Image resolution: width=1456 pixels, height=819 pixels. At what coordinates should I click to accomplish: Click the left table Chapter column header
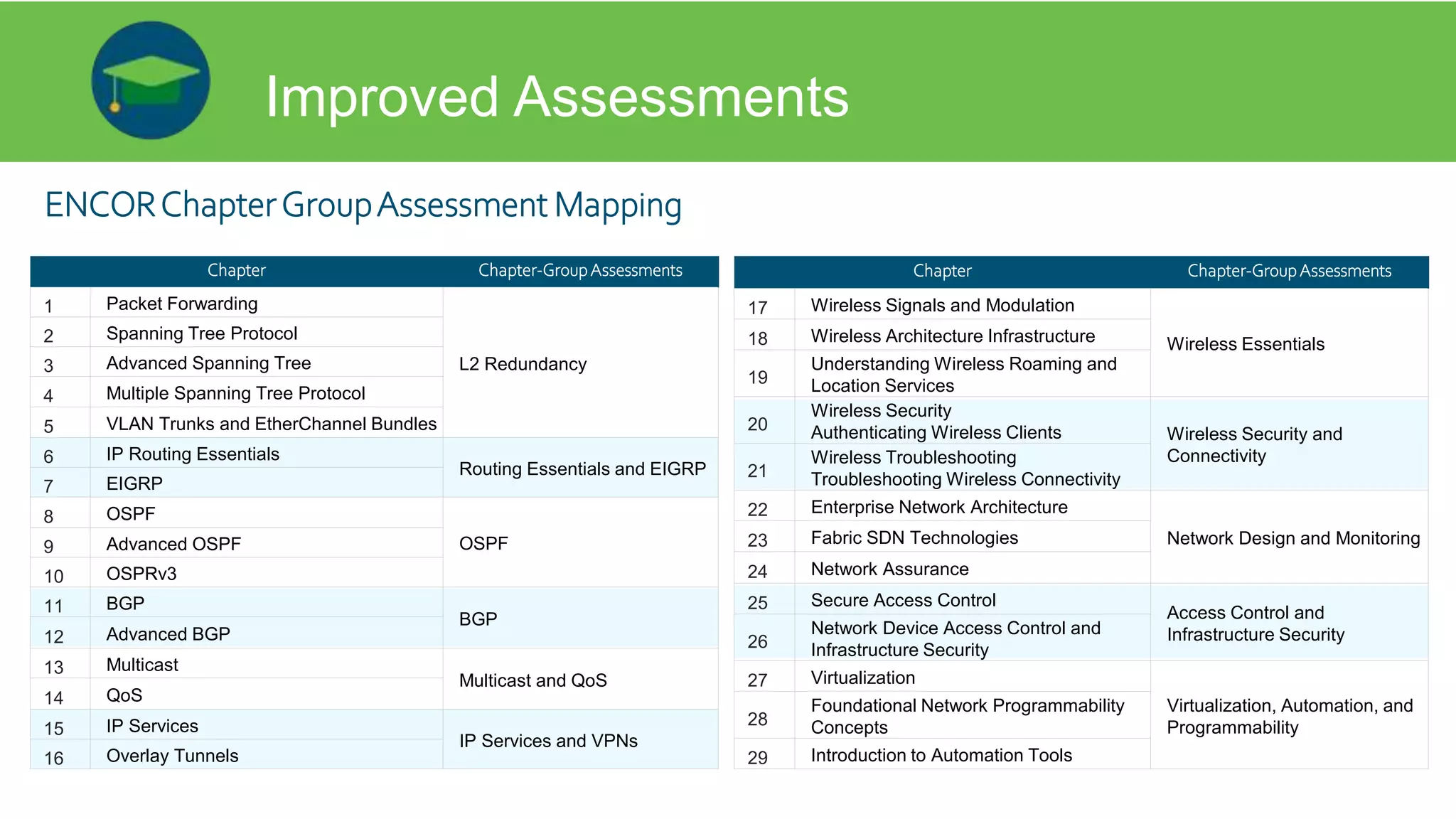pos(236,271)
